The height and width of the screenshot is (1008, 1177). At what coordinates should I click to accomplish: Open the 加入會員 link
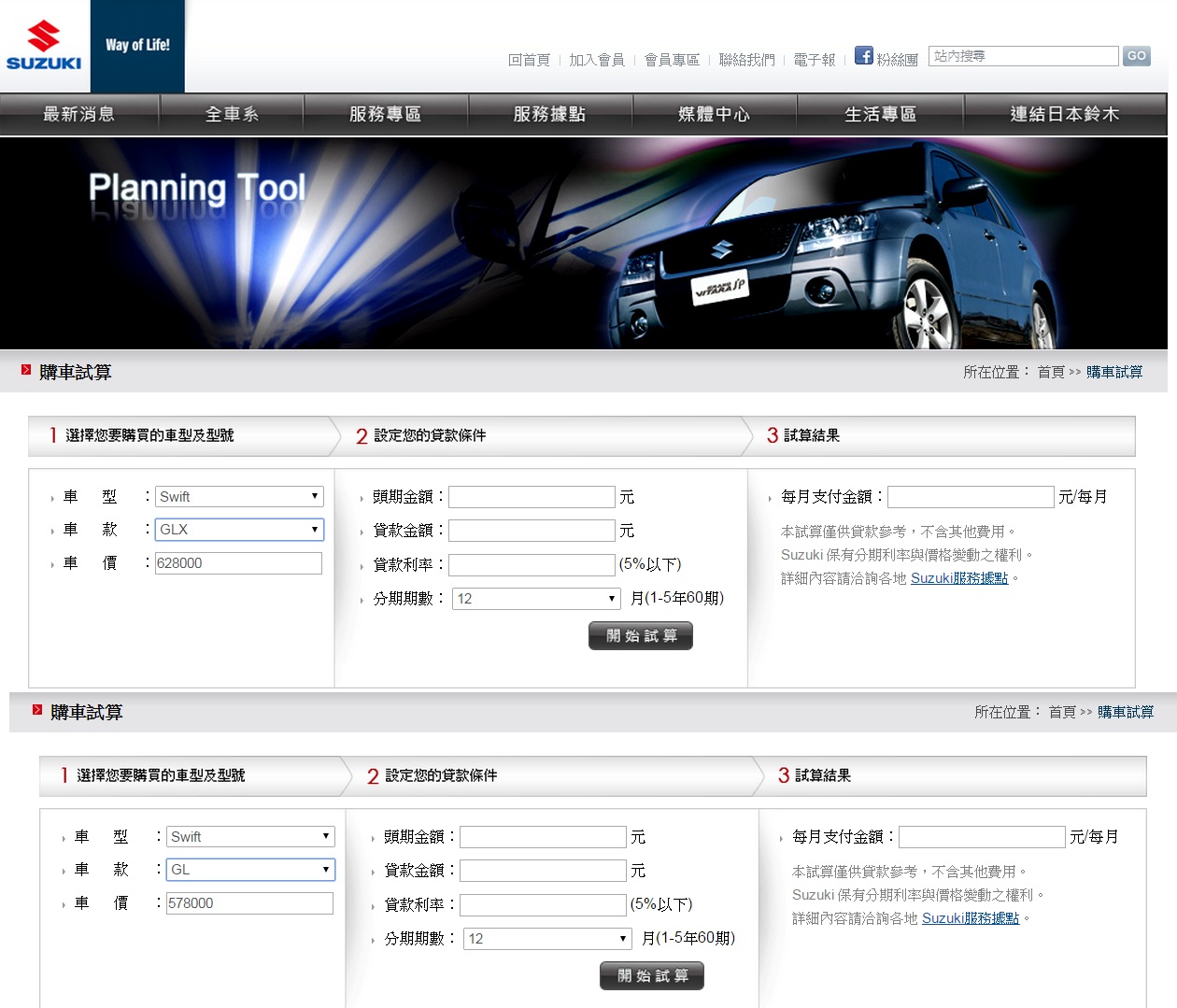(x=597, y=60)
